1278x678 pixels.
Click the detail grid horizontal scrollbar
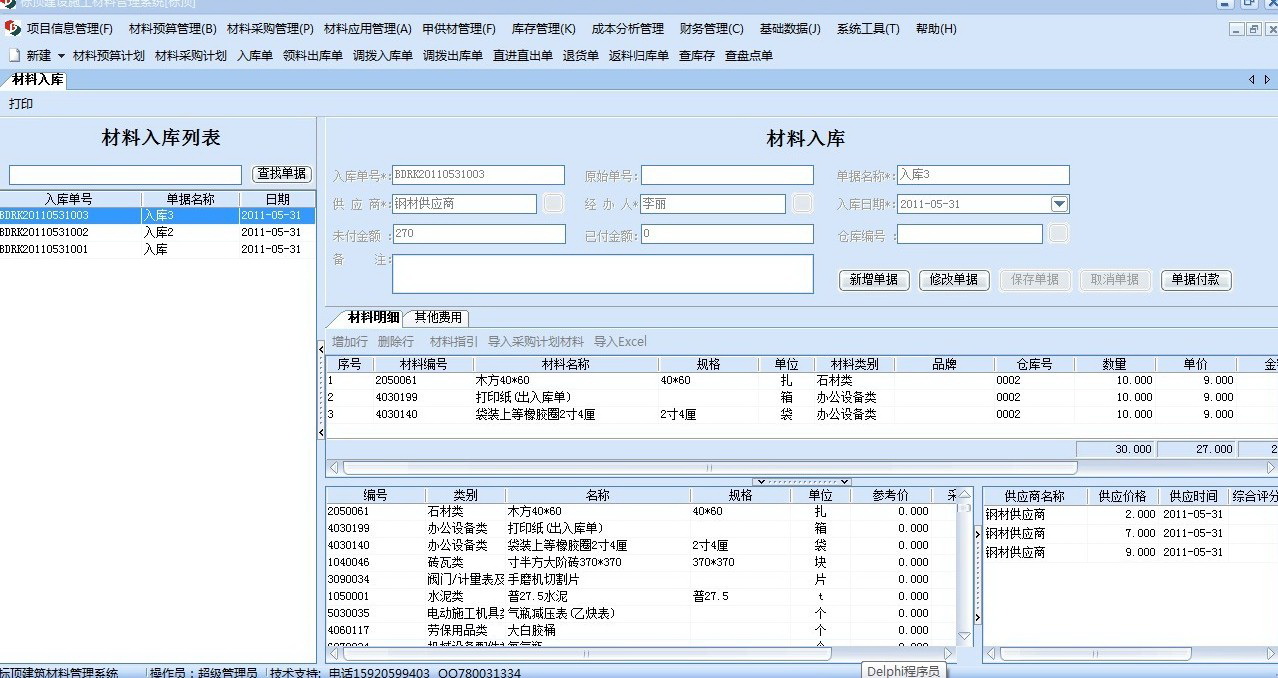[x=709, y=467]
